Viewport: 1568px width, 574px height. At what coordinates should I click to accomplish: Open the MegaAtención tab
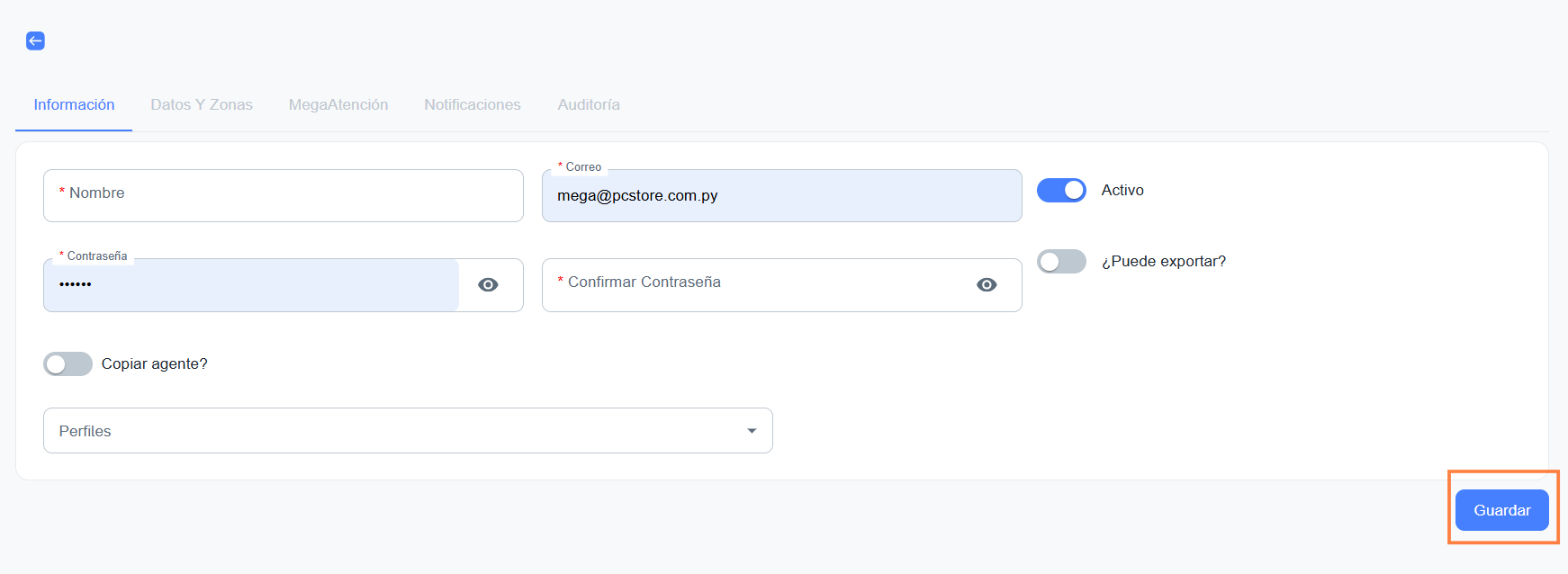tap(338, 105)
